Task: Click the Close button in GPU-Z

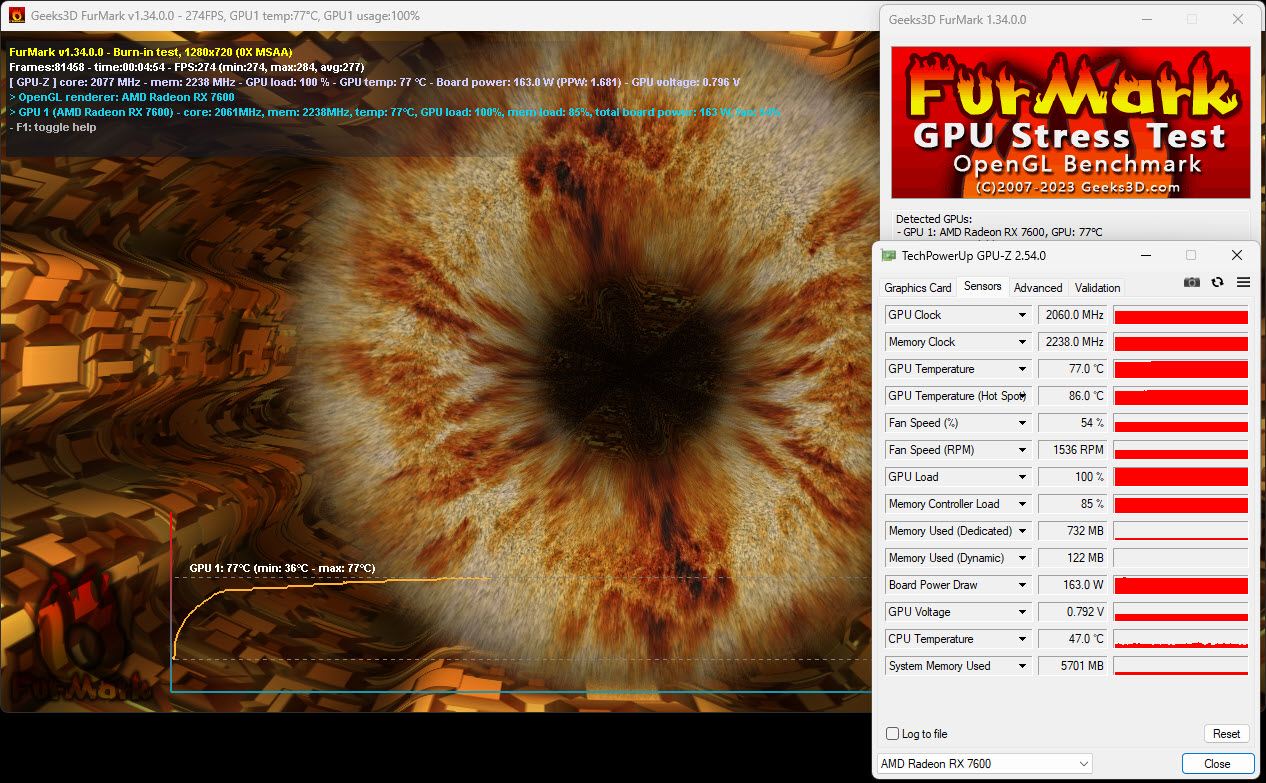Action: coord(1217,764)
